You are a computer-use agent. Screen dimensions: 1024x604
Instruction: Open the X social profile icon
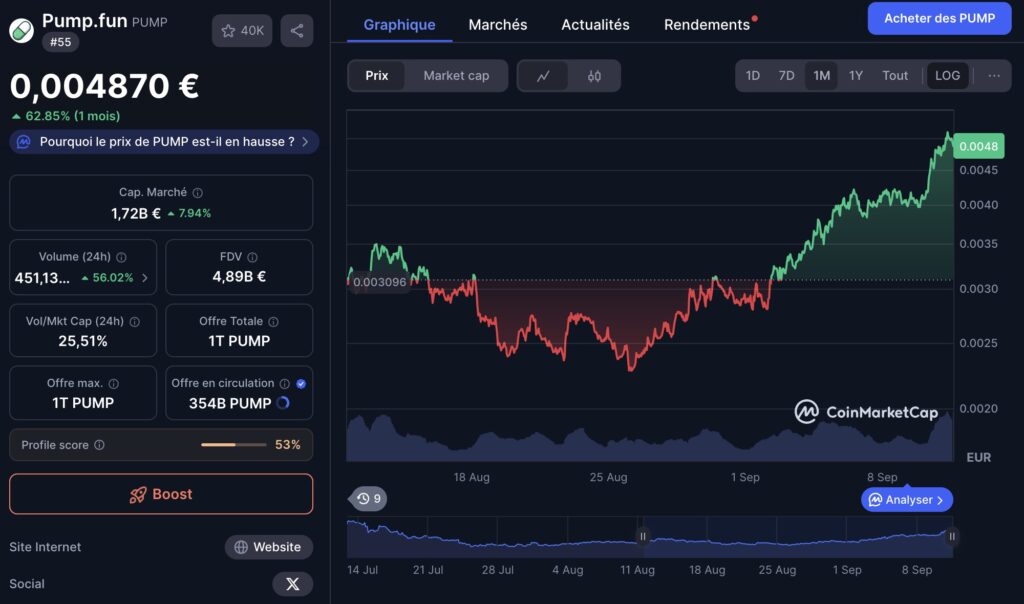[x=293, y=584]
